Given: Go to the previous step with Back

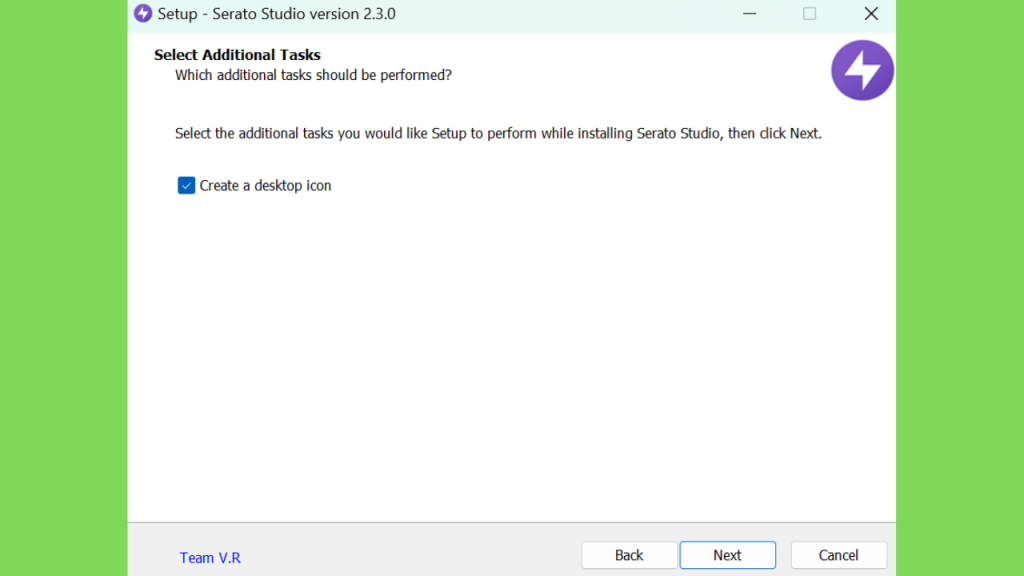Looking at the screenshot, I should tap(629, 555).
